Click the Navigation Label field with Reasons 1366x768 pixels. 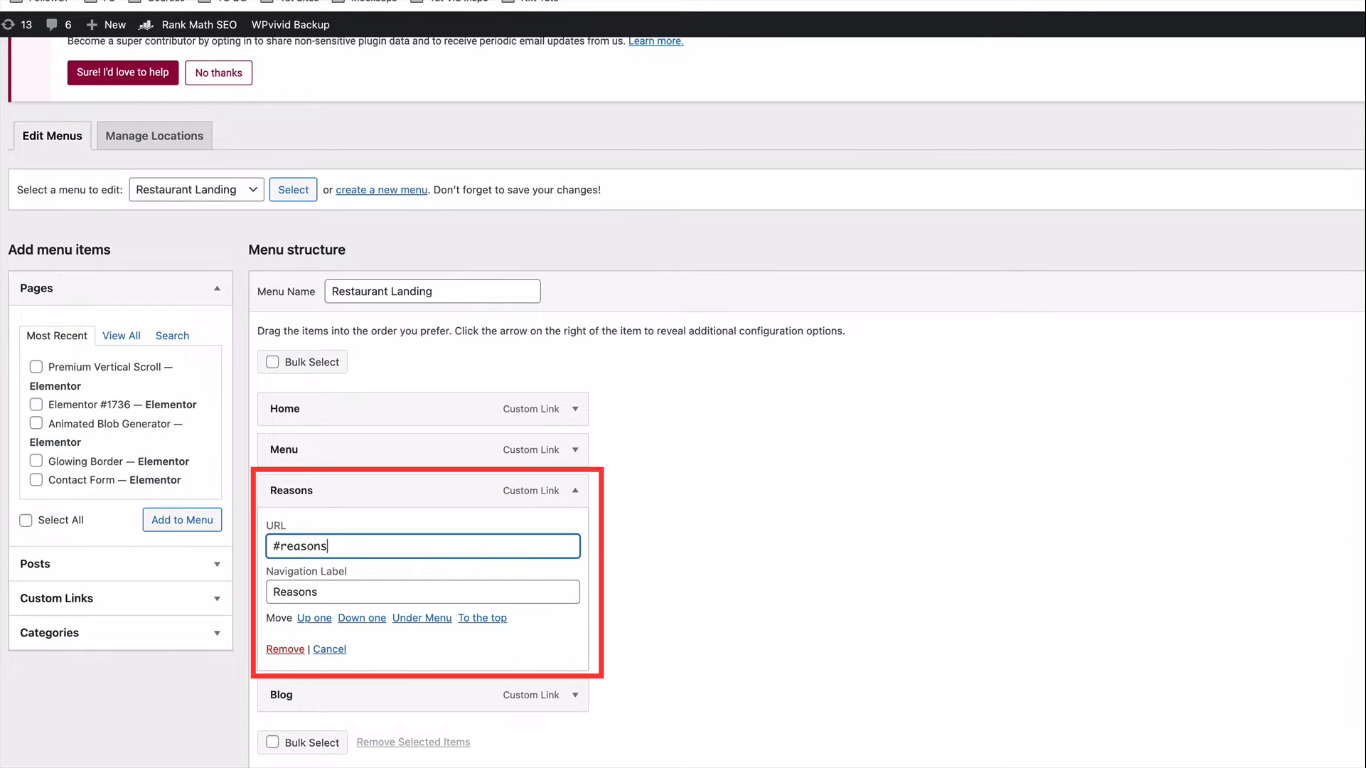pos(423,592)
